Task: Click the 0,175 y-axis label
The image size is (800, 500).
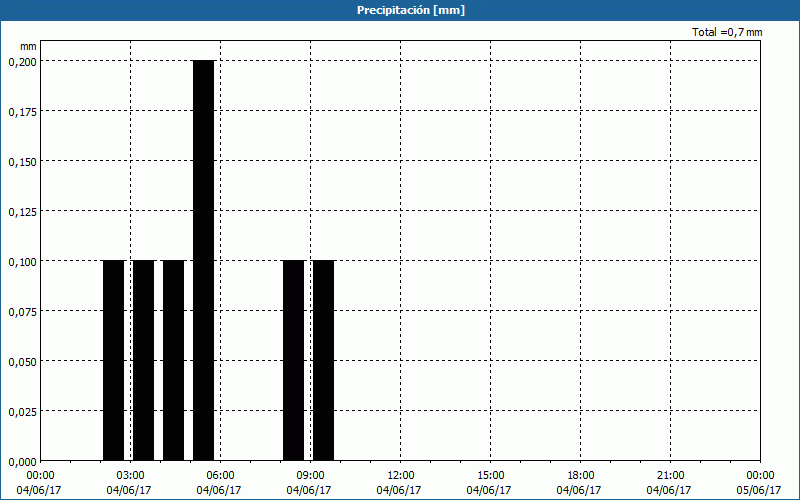Action: click(x=22, y=112)
